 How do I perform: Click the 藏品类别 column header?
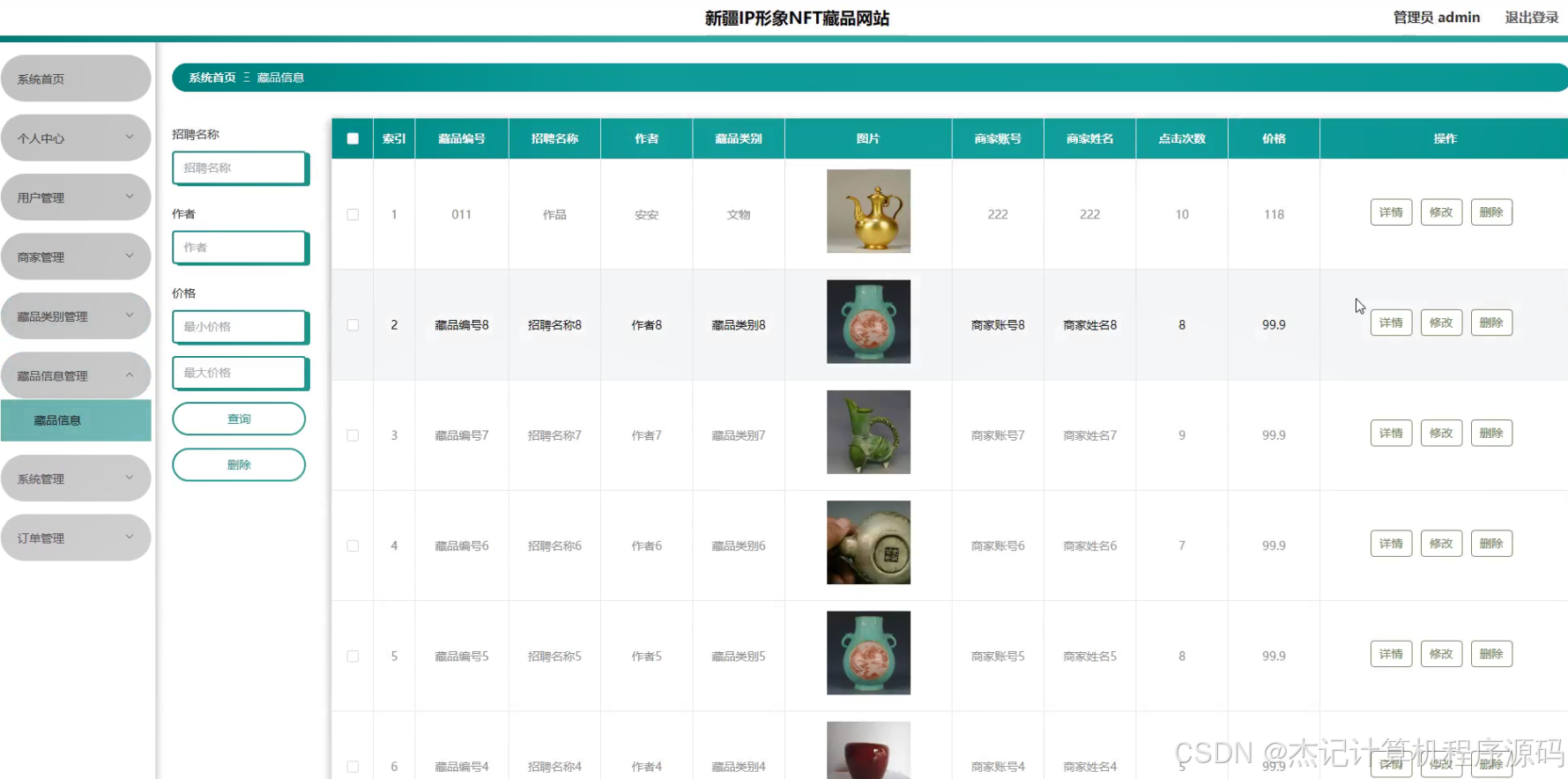click(739, 138)
